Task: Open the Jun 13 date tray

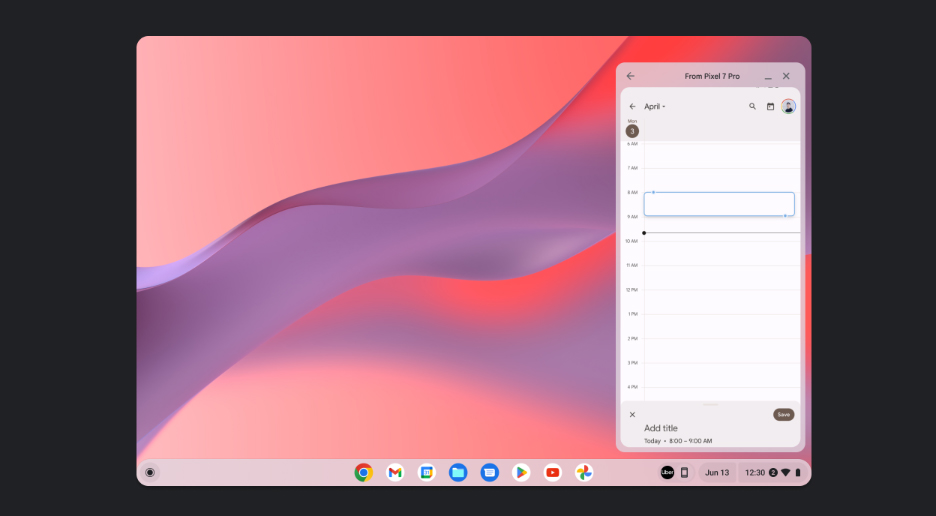Action: [x=717, y=472]
